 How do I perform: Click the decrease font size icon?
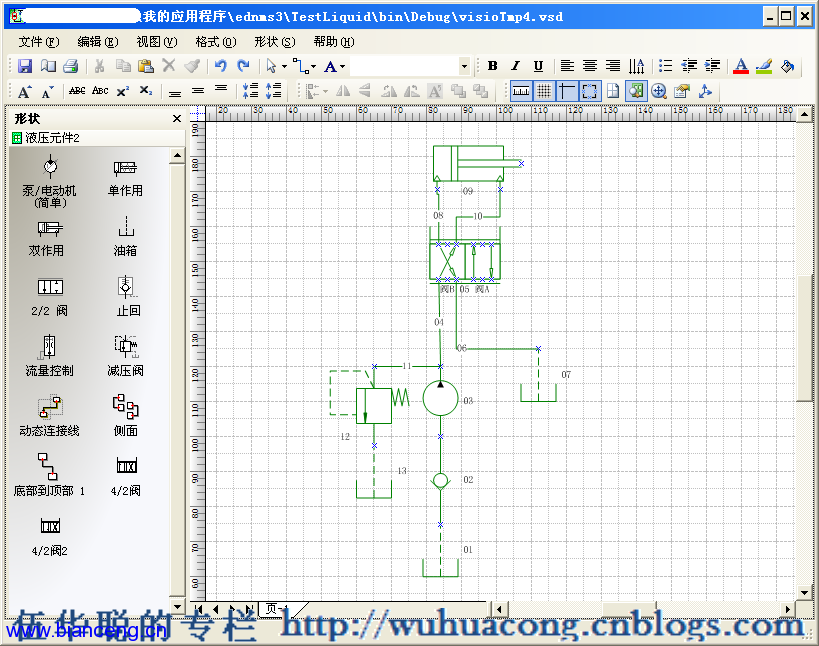[x=48, y=92]
